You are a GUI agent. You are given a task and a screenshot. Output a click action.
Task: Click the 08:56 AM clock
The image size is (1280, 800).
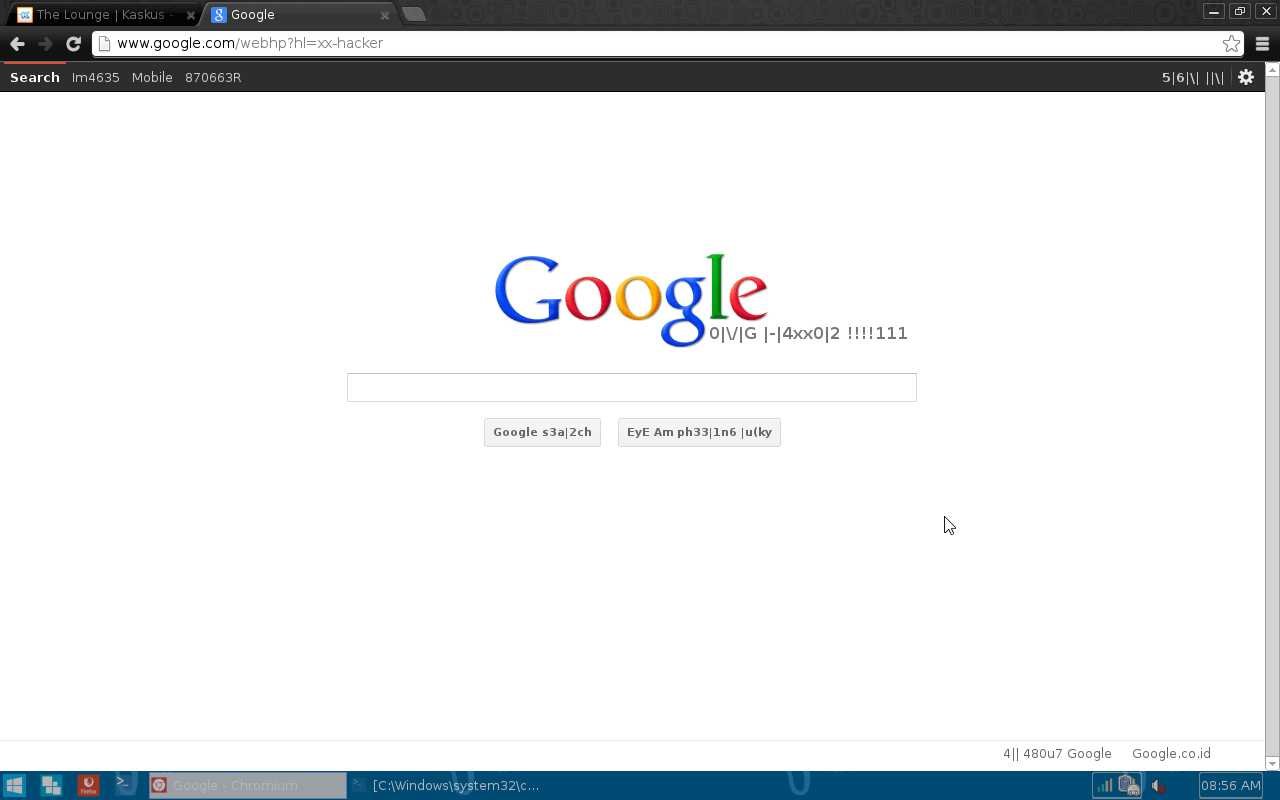coord(1231,785)
